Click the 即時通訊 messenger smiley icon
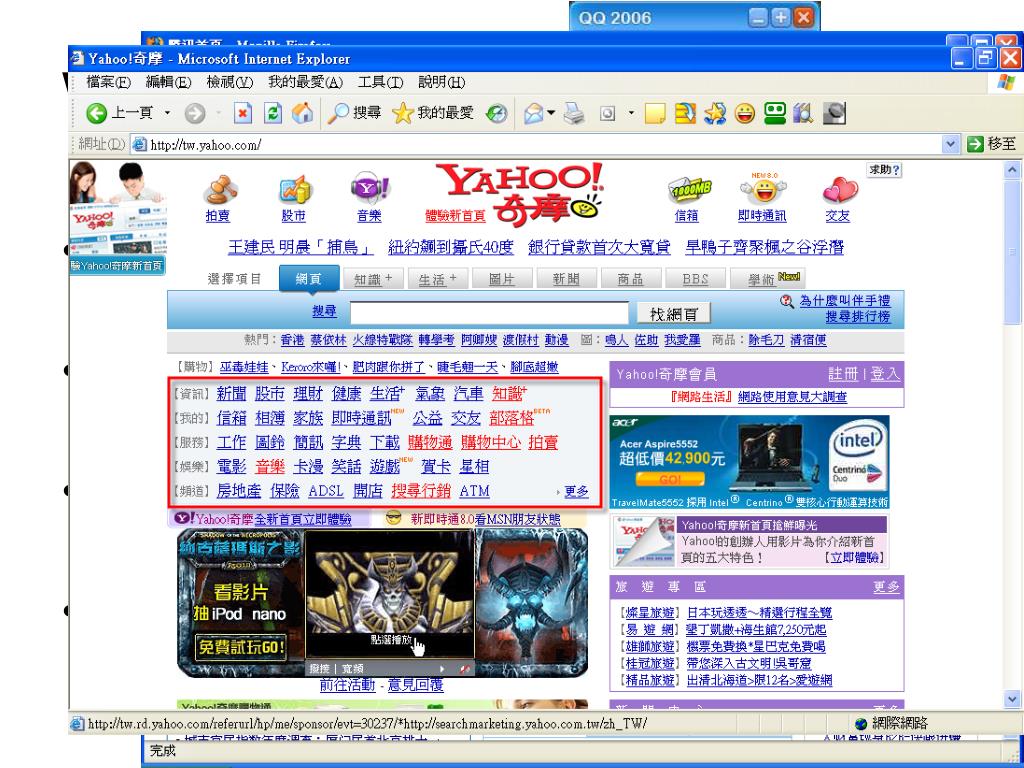This screenshot has width=1024, height=768. click(x=763, y=189)
